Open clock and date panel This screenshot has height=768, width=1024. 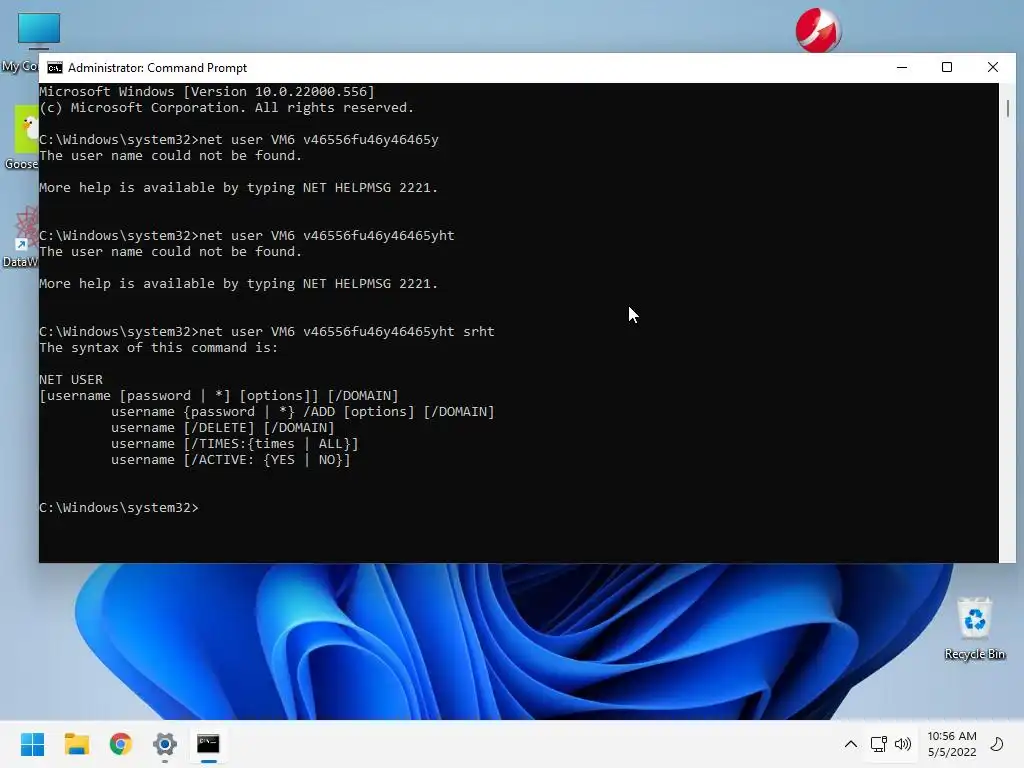pos(952,744)
